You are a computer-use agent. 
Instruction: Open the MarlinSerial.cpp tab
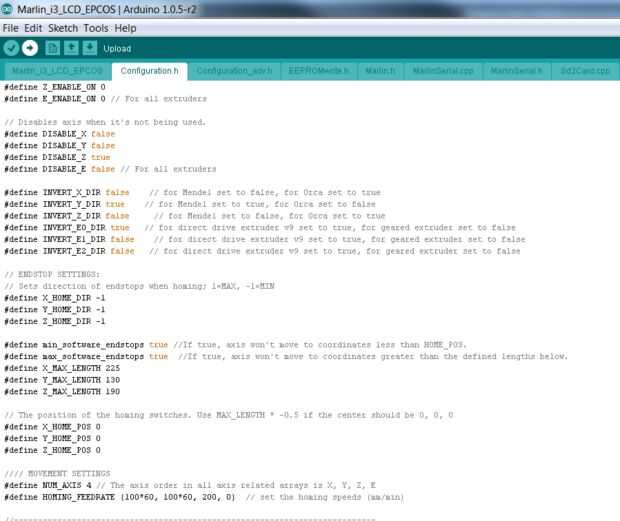[443, 71]
